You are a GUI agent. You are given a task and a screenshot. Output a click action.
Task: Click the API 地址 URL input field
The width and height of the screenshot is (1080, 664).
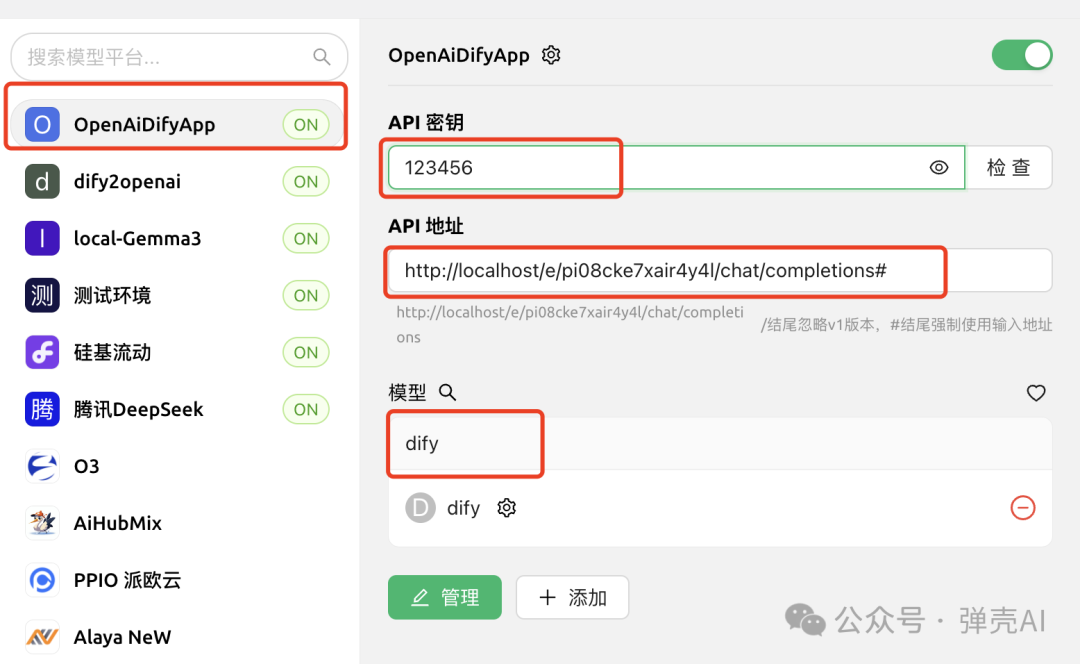pos(720,271)
